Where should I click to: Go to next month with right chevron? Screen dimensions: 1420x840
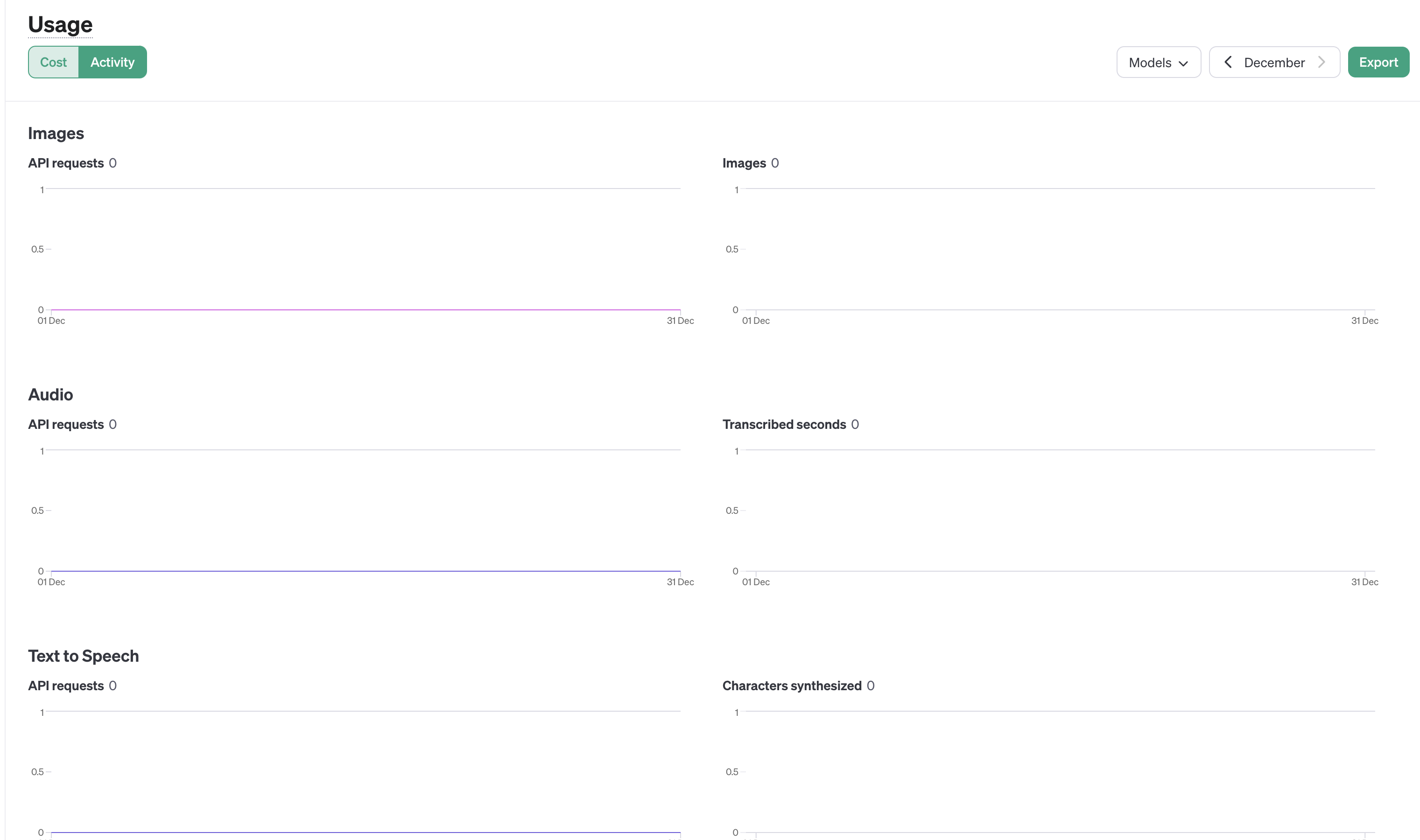point(1322,62)
